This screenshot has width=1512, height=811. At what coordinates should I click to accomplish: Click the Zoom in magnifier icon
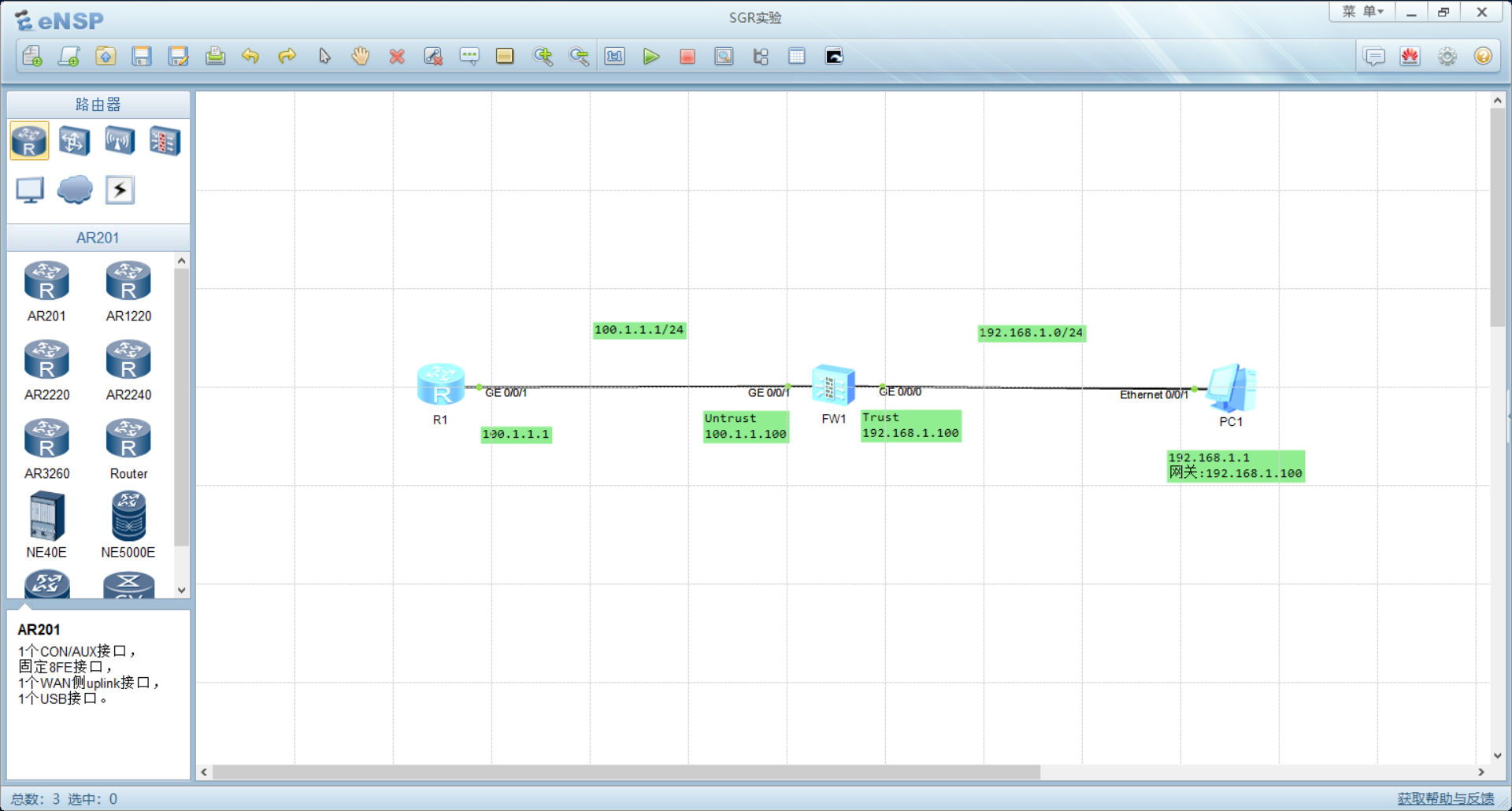(x=543, y=57)
